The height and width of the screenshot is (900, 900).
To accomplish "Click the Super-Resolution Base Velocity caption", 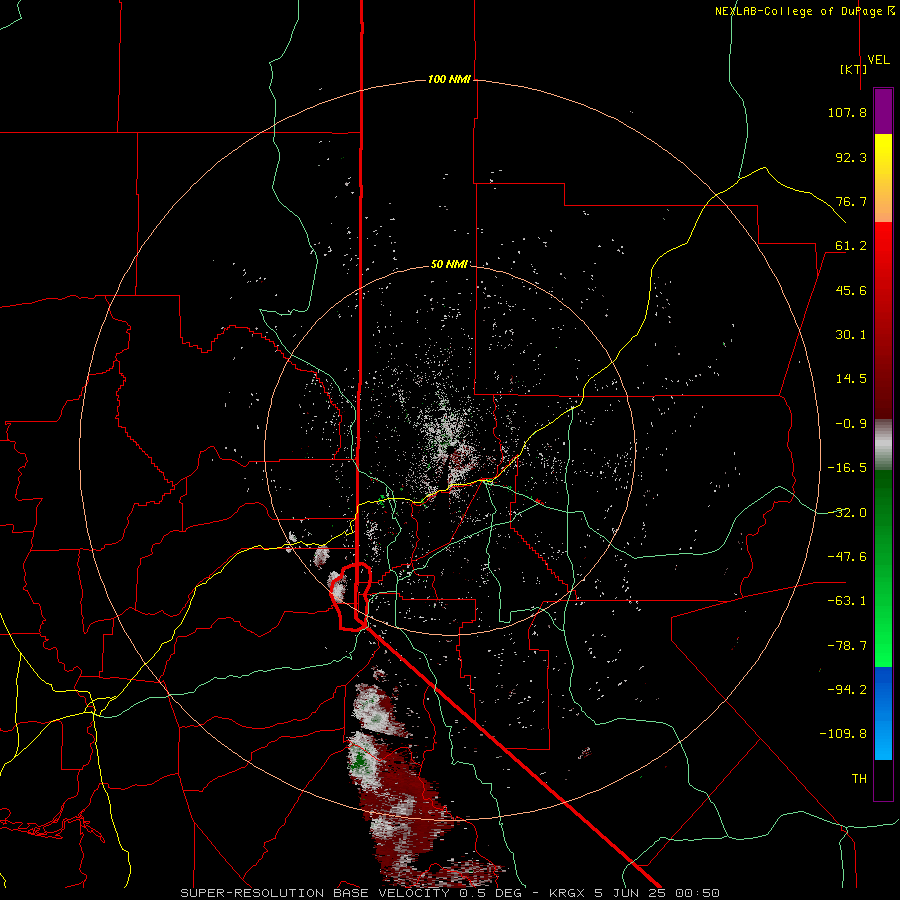I will click(x=450, y=893).
